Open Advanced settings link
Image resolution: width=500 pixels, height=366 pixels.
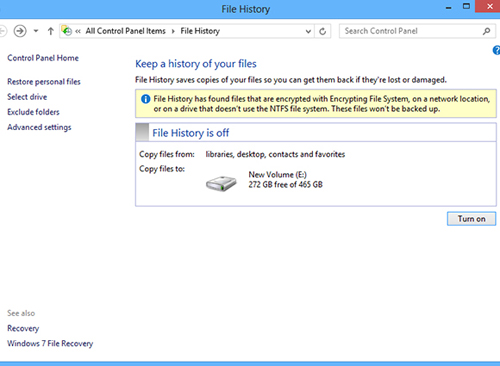click(x=39, y=127)
